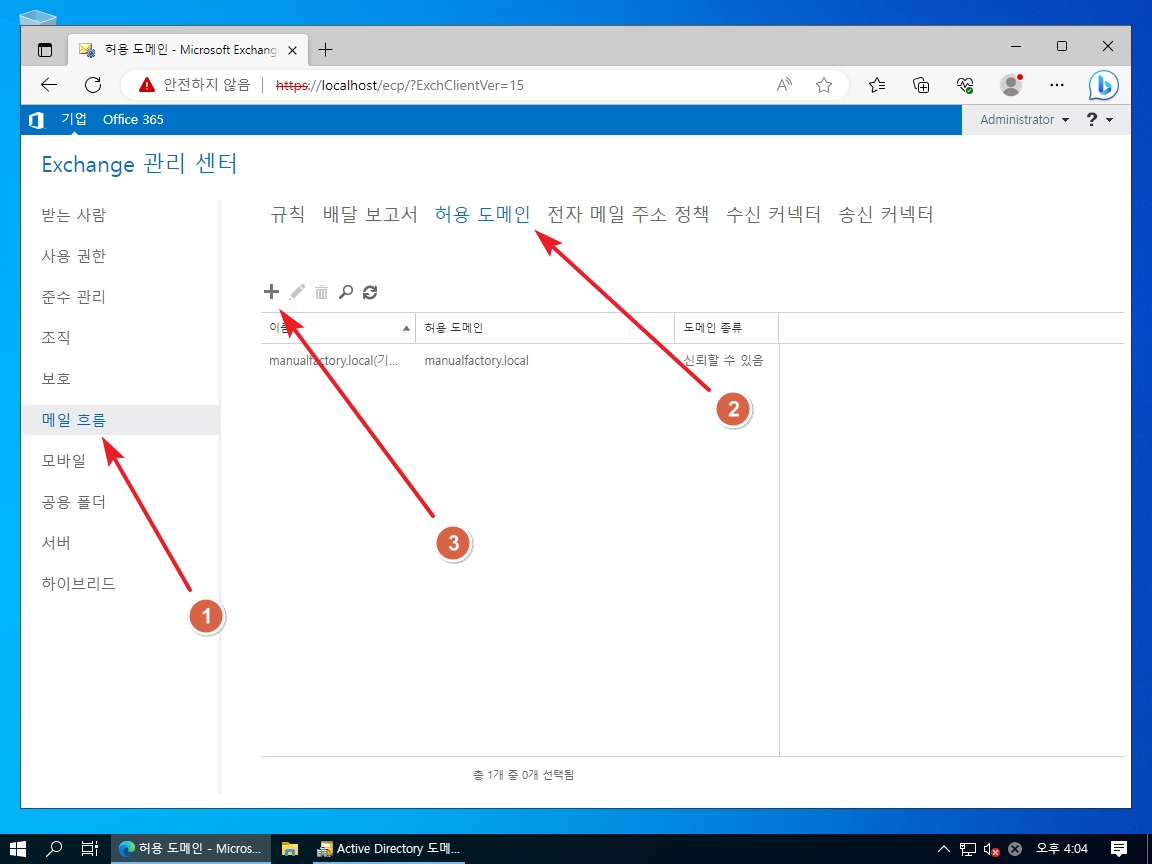Select 하이브리드 in left navigation

79,583
